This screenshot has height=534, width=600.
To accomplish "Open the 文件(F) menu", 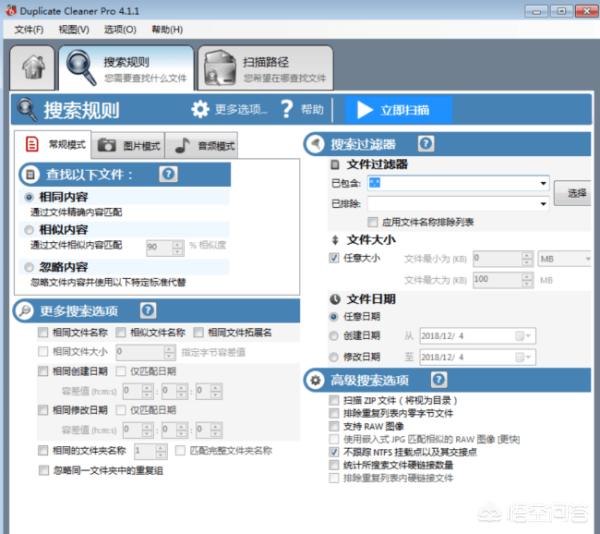I will pyautogui.click(x=29, y=29).
